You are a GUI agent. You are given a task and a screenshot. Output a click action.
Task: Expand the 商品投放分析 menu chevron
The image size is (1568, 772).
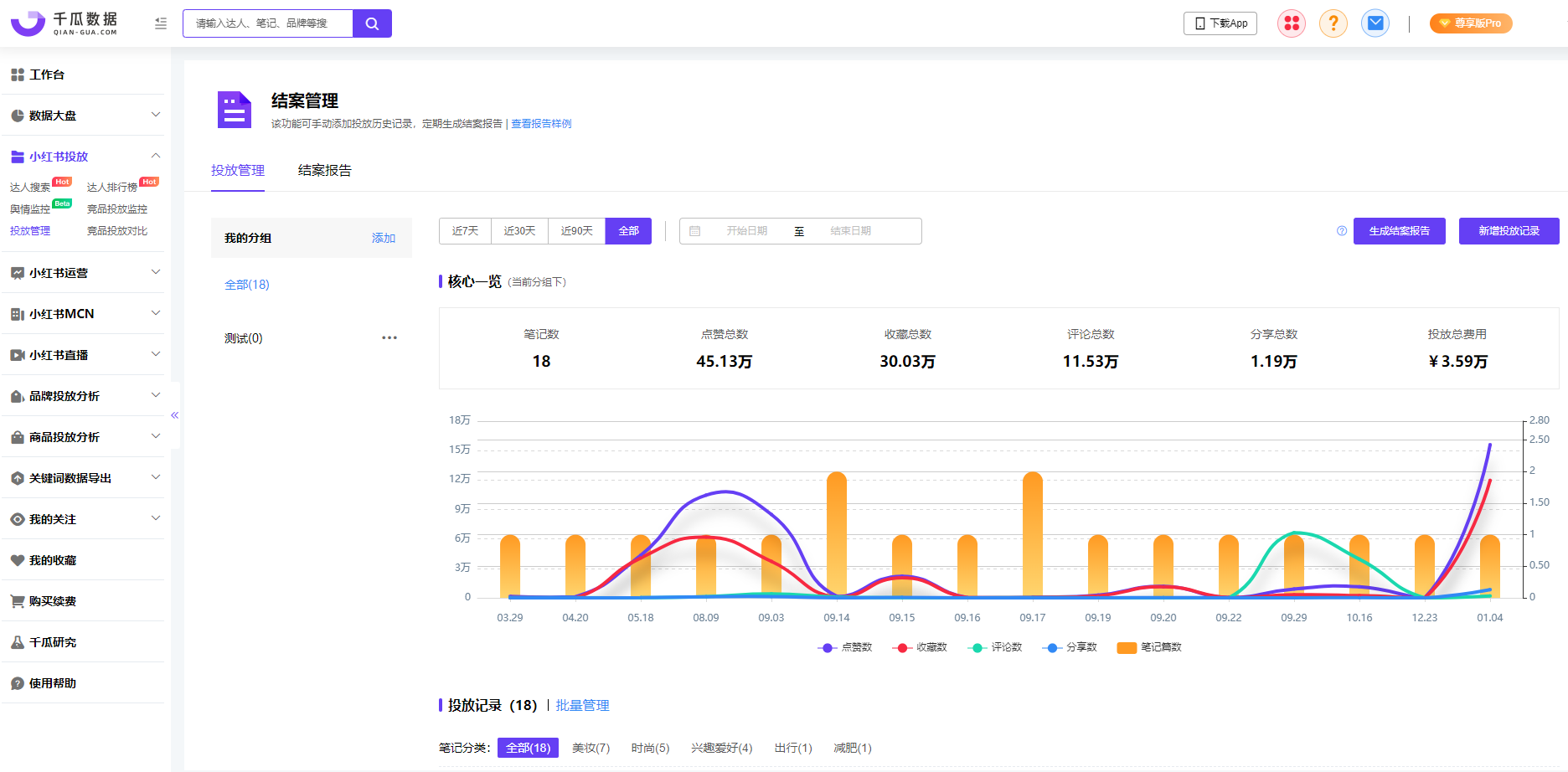tap(156, 436)
